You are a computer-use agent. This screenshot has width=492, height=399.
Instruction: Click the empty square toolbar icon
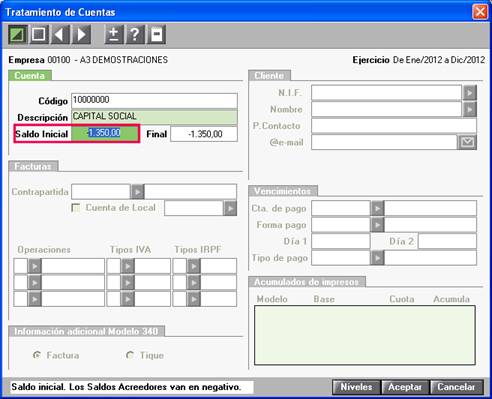pyautogui.click(x=39, y=34)
